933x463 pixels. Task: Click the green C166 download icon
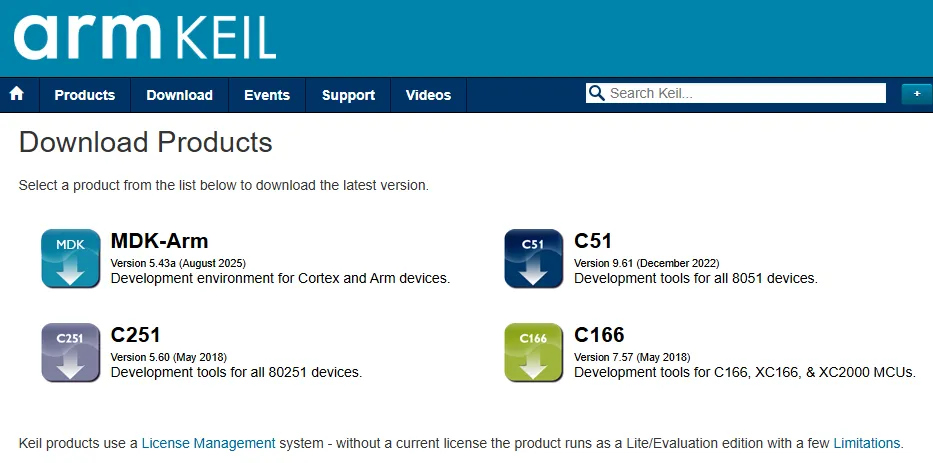(x=534, y=352)
